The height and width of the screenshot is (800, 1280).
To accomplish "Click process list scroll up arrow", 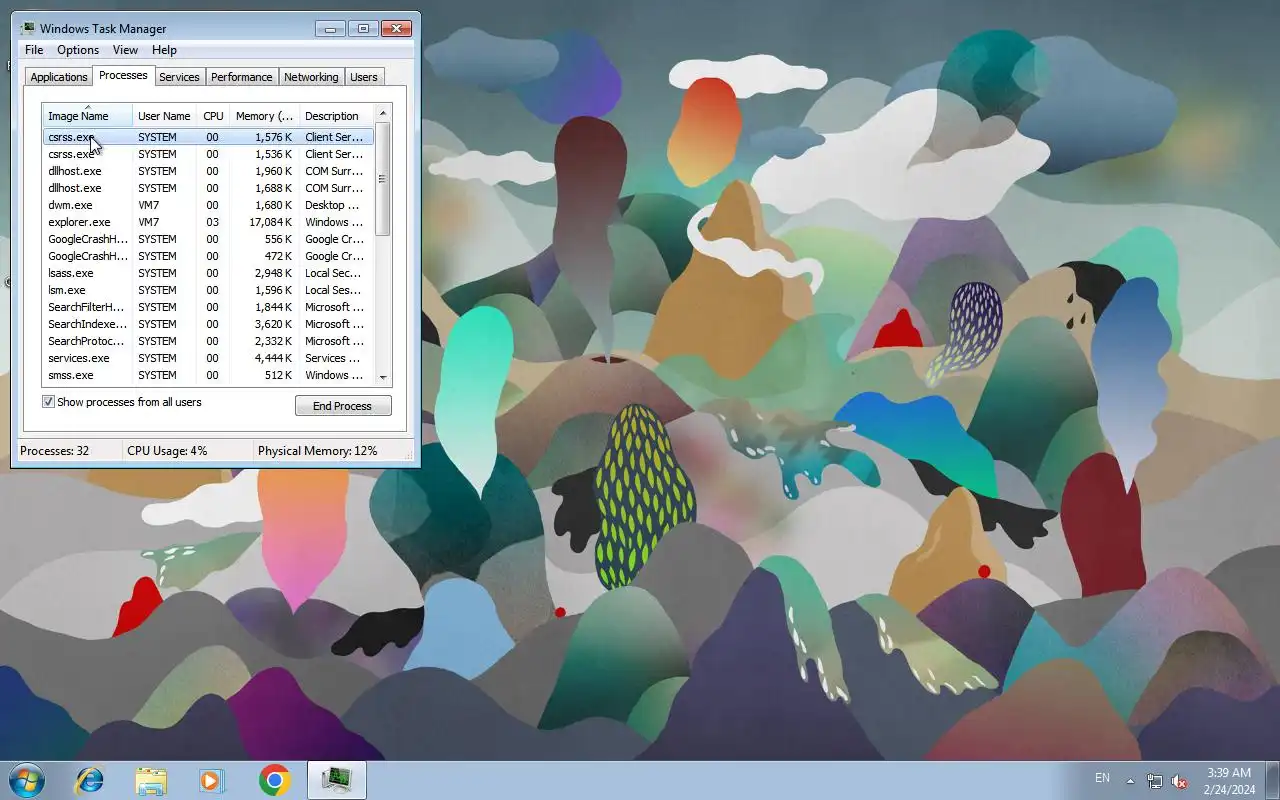I will point(382,112).
